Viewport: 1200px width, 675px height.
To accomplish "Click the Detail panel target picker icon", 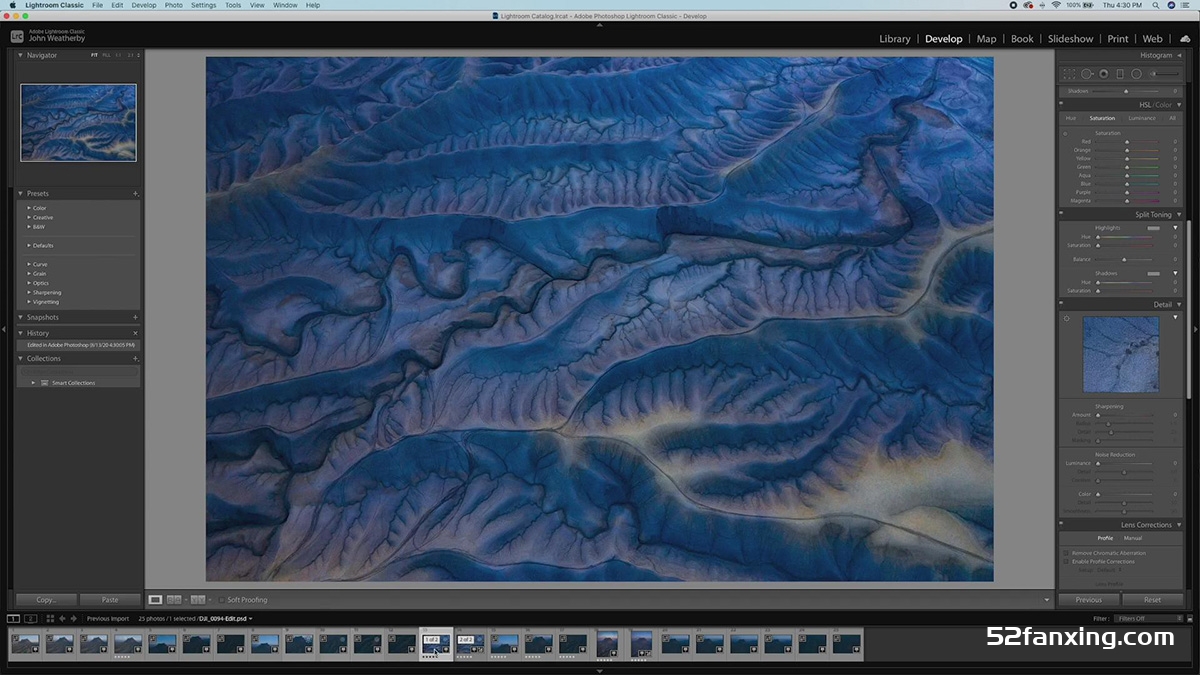I will tap(1066, 318).
